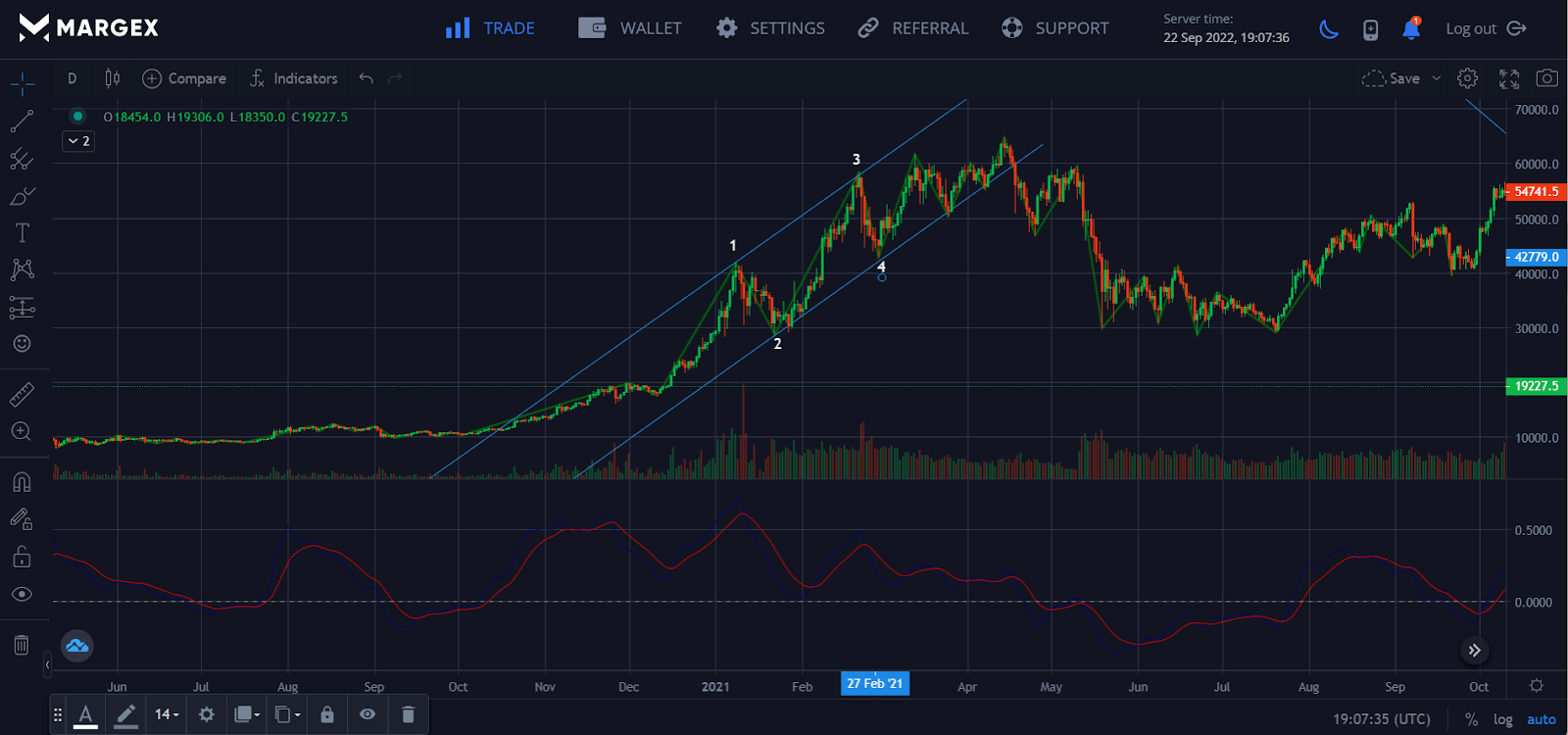Screen dimensions: 1568x735
Task: Click the magnet mode icon
Action: (x=22, y=482)
